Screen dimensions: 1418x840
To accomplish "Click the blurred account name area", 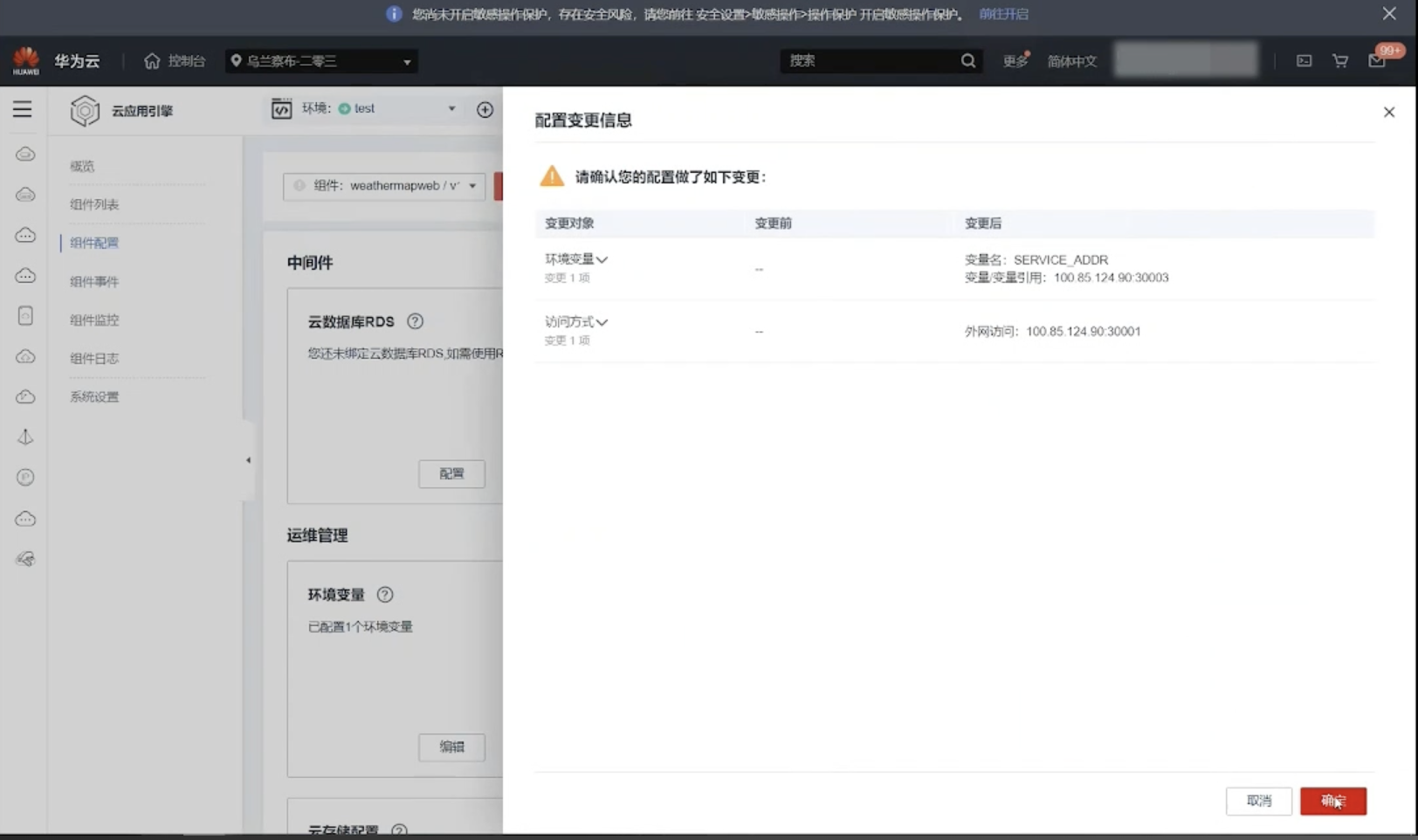I will [1186, 60].
